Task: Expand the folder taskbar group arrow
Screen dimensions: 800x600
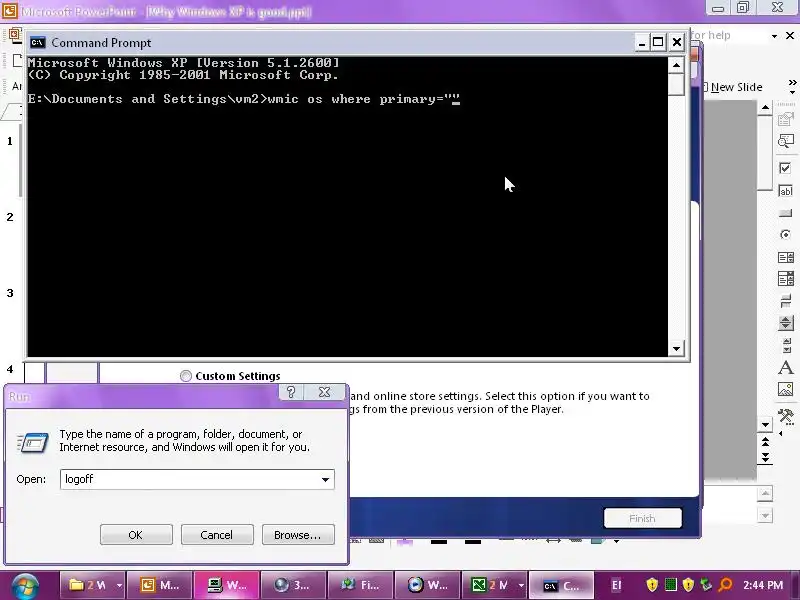Action: tap(119, 585)
